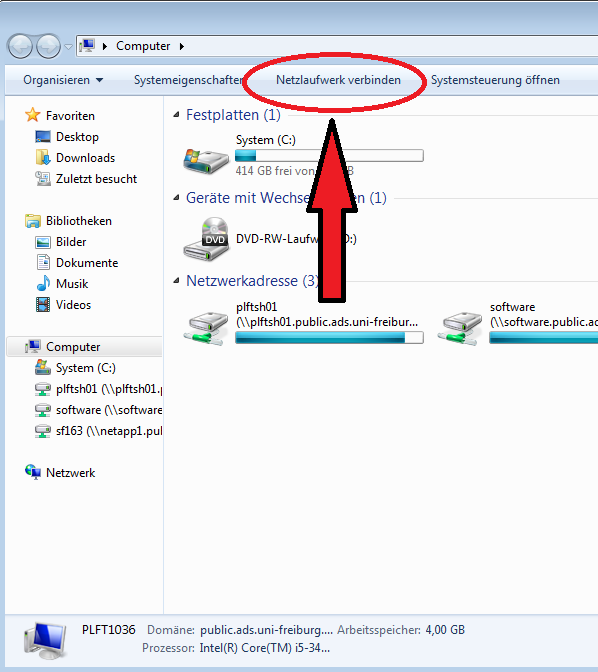Open the System (C:) hard drive icon
The height and width of the screenshot is (672, 598).
click(206, 161)
